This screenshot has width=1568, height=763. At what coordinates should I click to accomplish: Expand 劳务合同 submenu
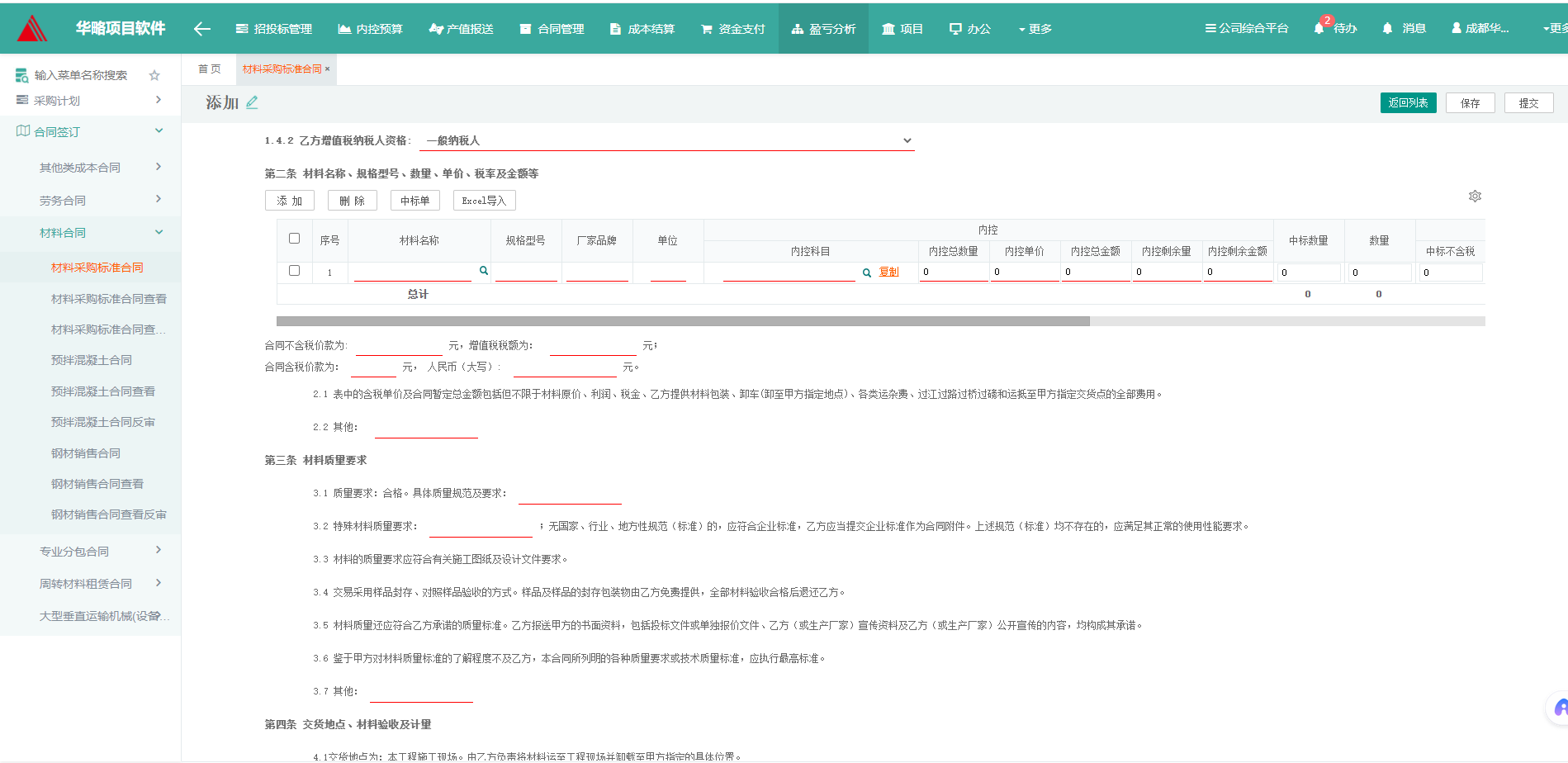pyautogui.click(x=90, y=200)
